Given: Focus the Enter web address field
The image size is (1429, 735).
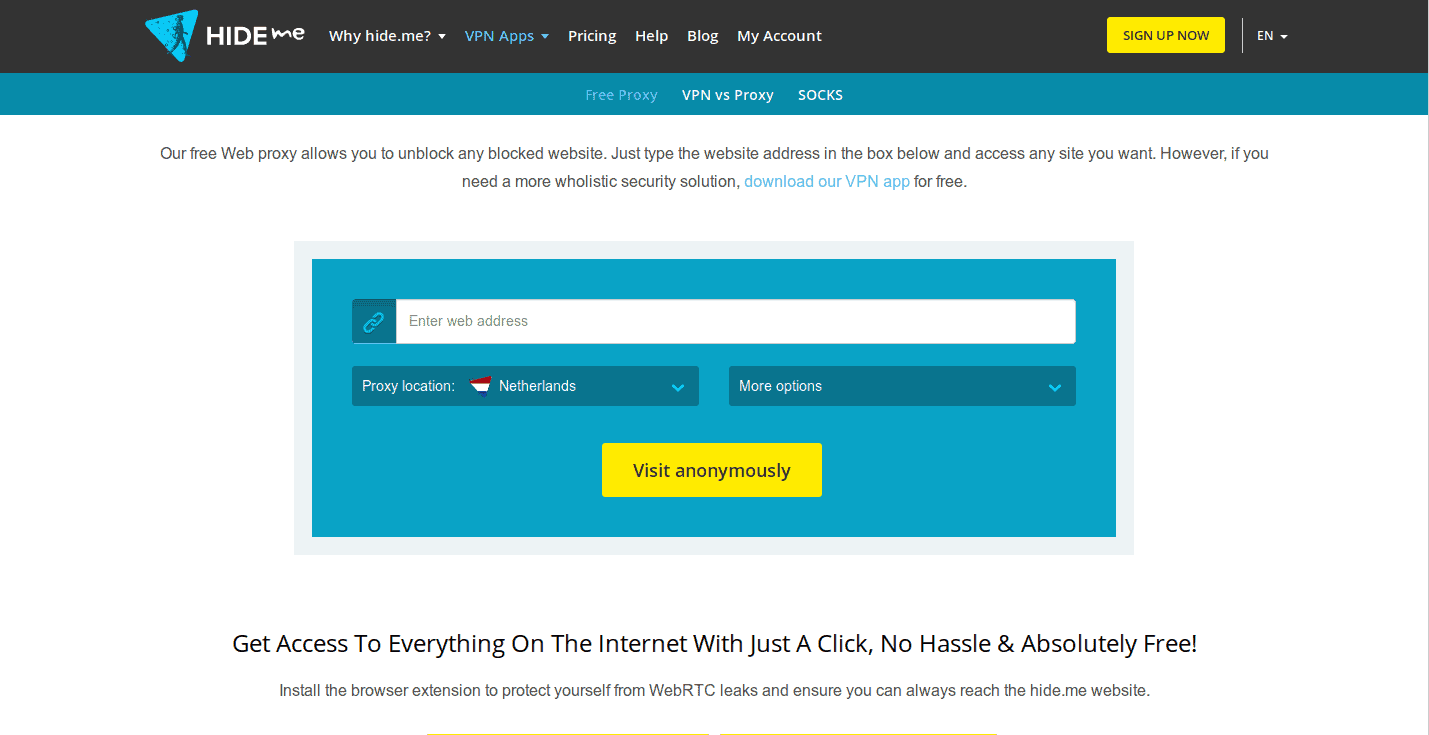Looking at the screenshot, I should (x=736, y=321).
